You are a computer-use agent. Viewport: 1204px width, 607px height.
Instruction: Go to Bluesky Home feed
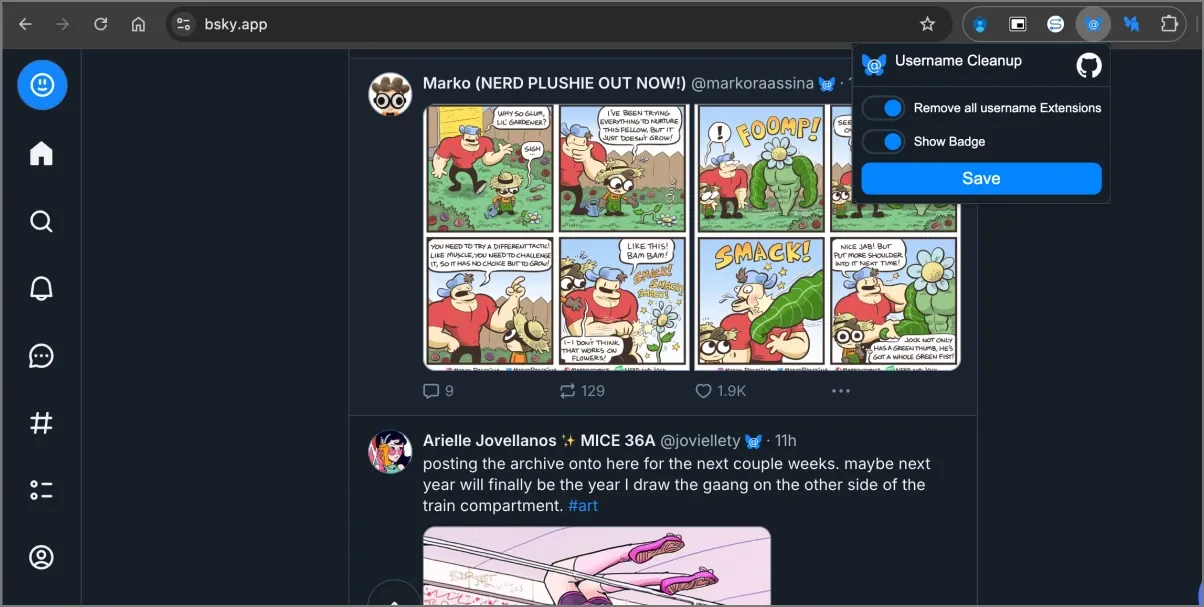41,153
